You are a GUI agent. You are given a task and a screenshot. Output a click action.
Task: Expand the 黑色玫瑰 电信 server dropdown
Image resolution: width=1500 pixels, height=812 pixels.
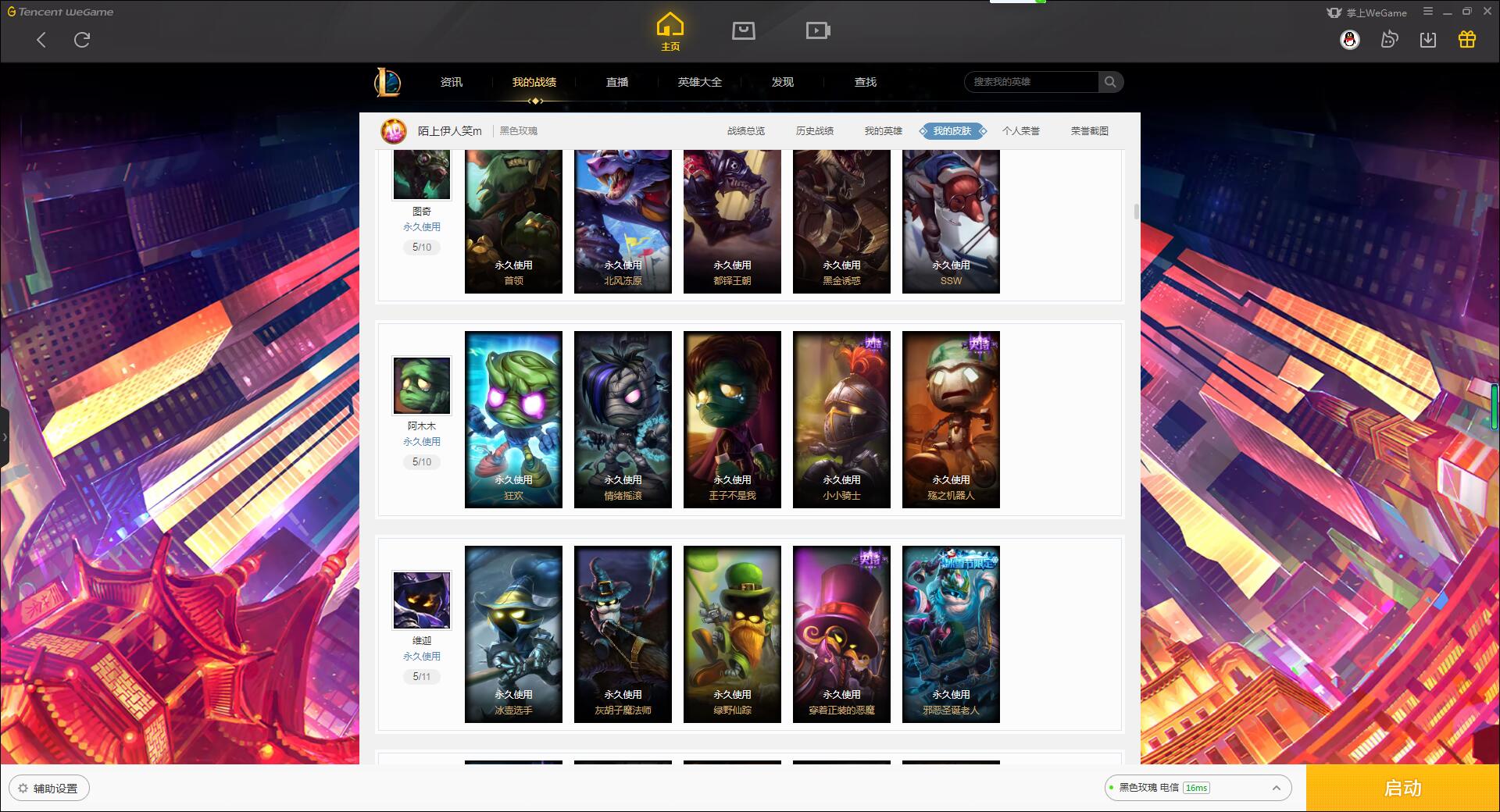pyautogui.click(x=1198, y=788)
